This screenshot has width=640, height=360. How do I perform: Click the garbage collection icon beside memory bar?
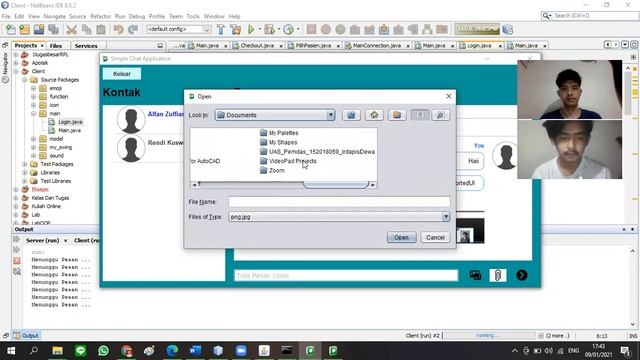coord(507,29)
